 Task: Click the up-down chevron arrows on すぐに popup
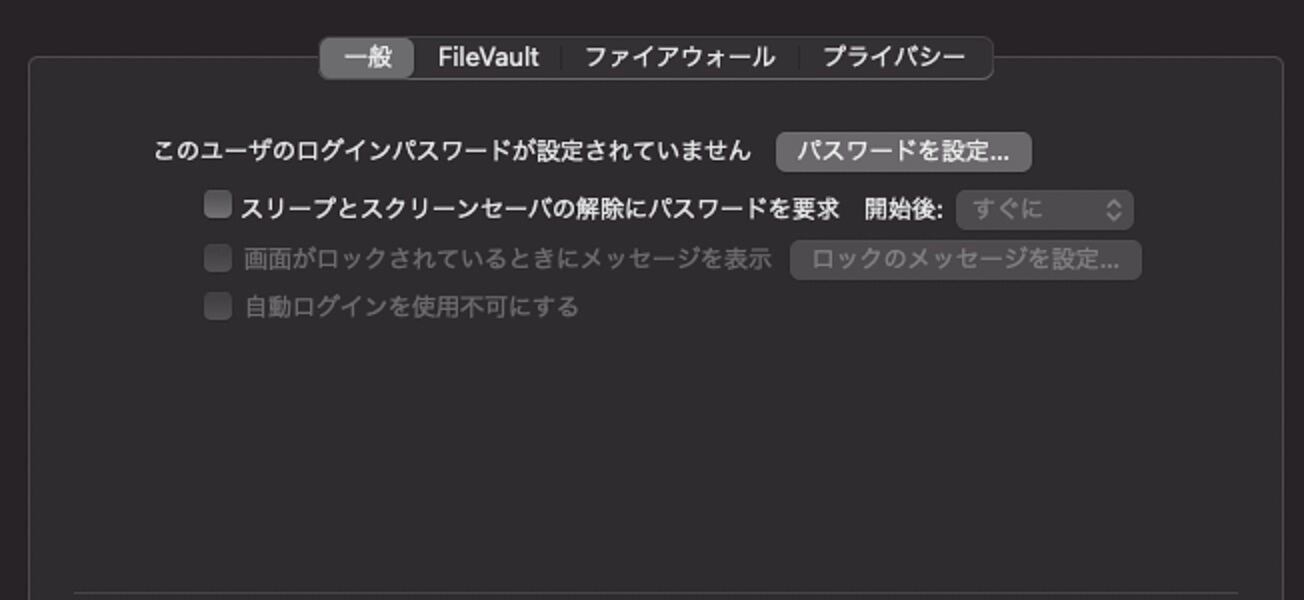tap(1114, 210)
